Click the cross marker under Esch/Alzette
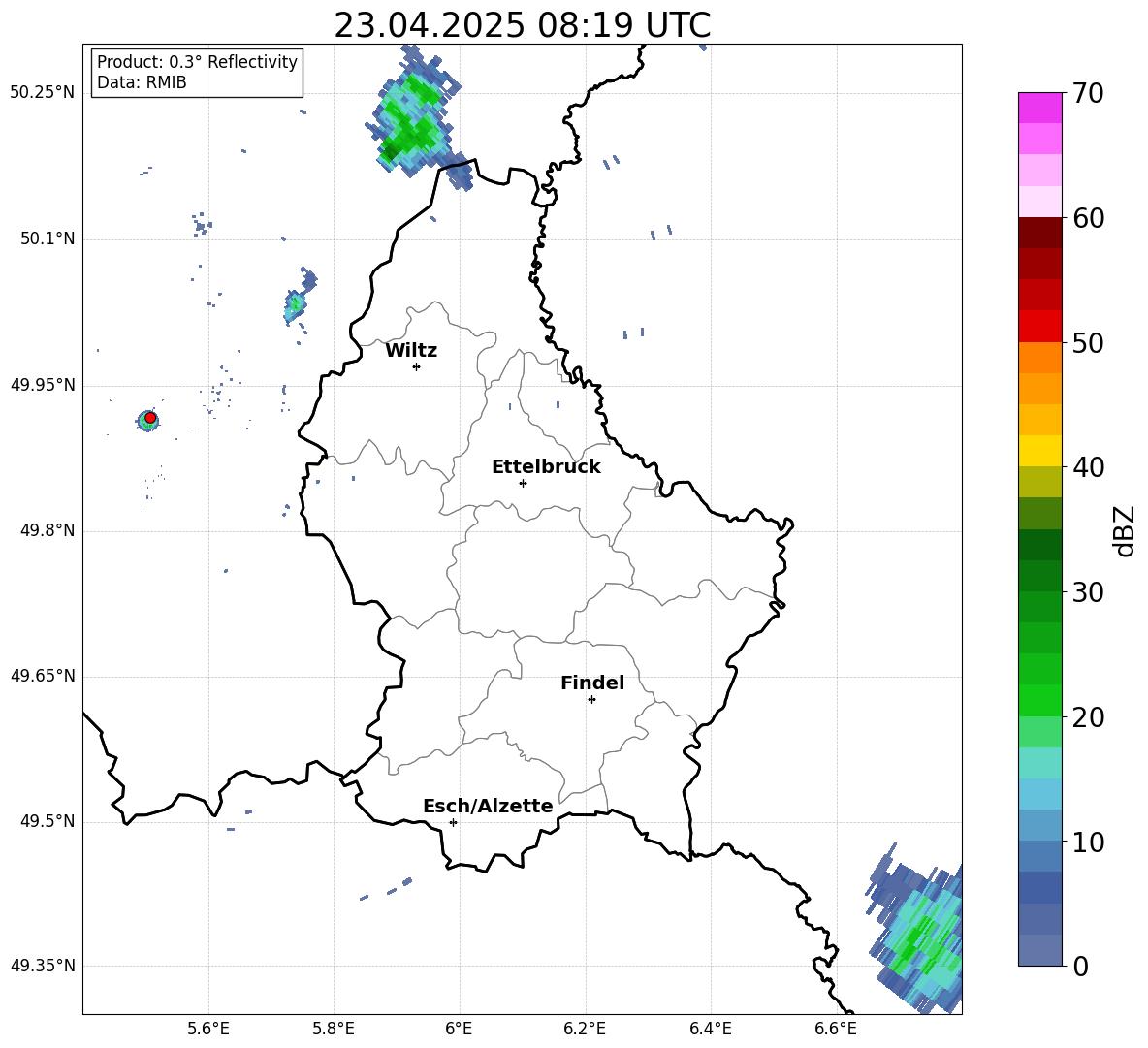The width and height of the screenshot is (1148, 1048). (x=453, y=822)
